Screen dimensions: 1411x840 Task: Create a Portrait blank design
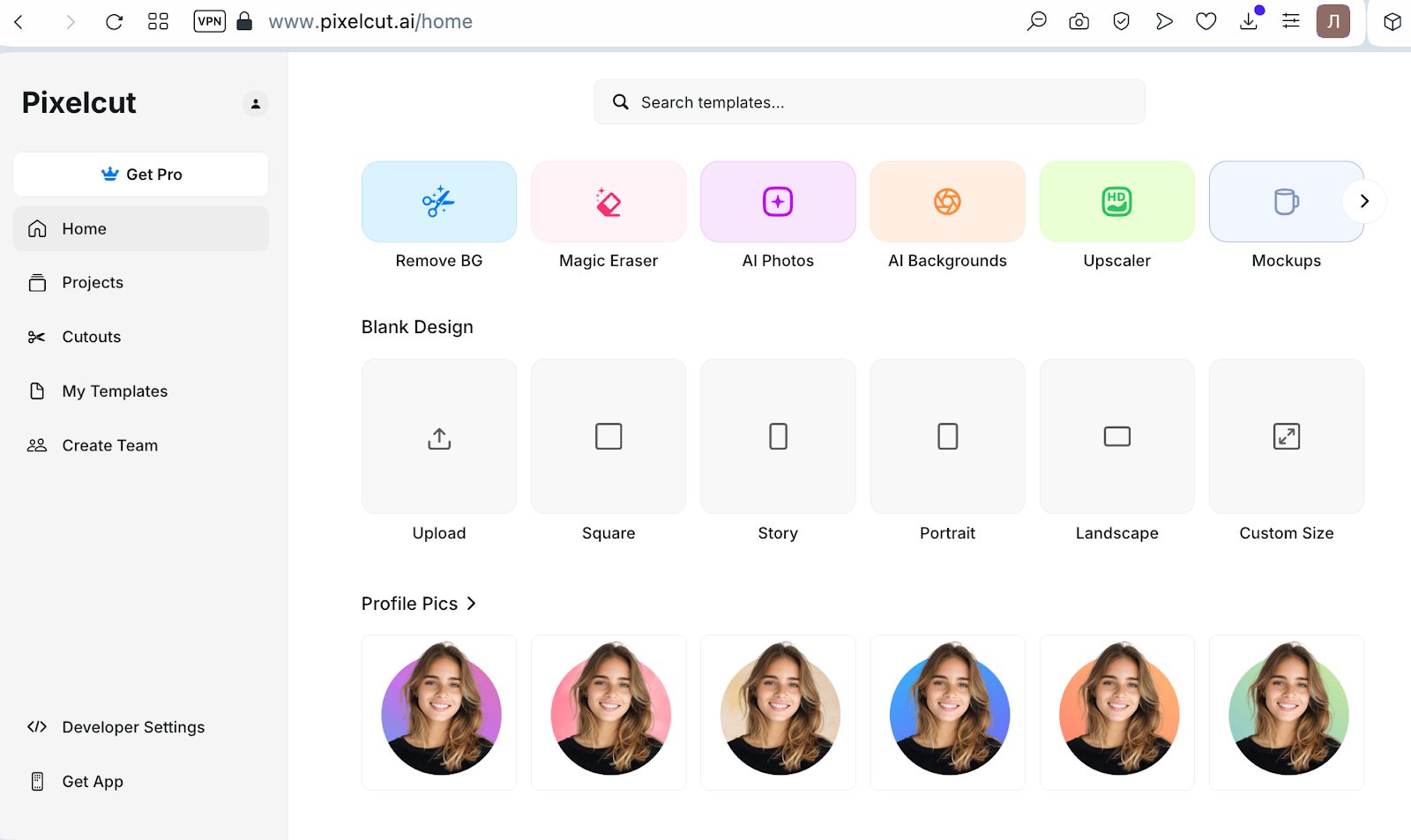click(x=947, y=436)
